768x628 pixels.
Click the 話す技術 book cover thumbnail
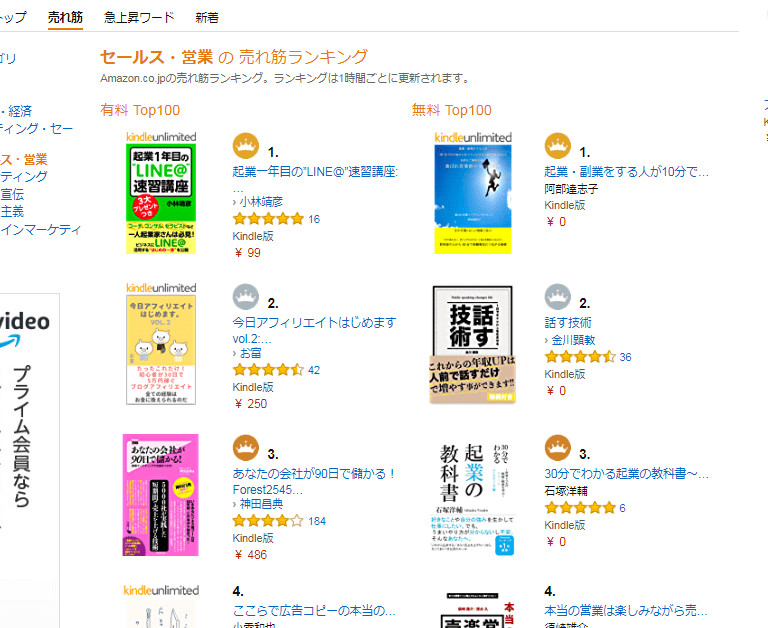[472, 345]
